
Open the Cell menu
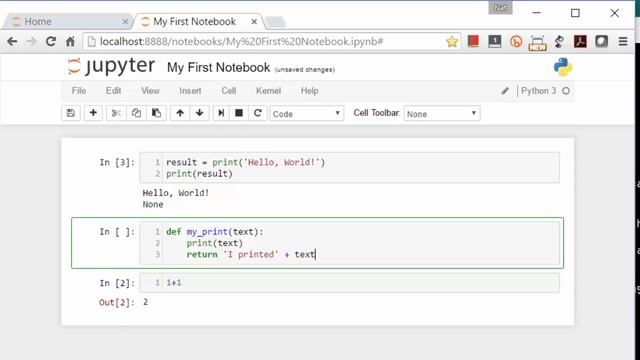(229, 91)
